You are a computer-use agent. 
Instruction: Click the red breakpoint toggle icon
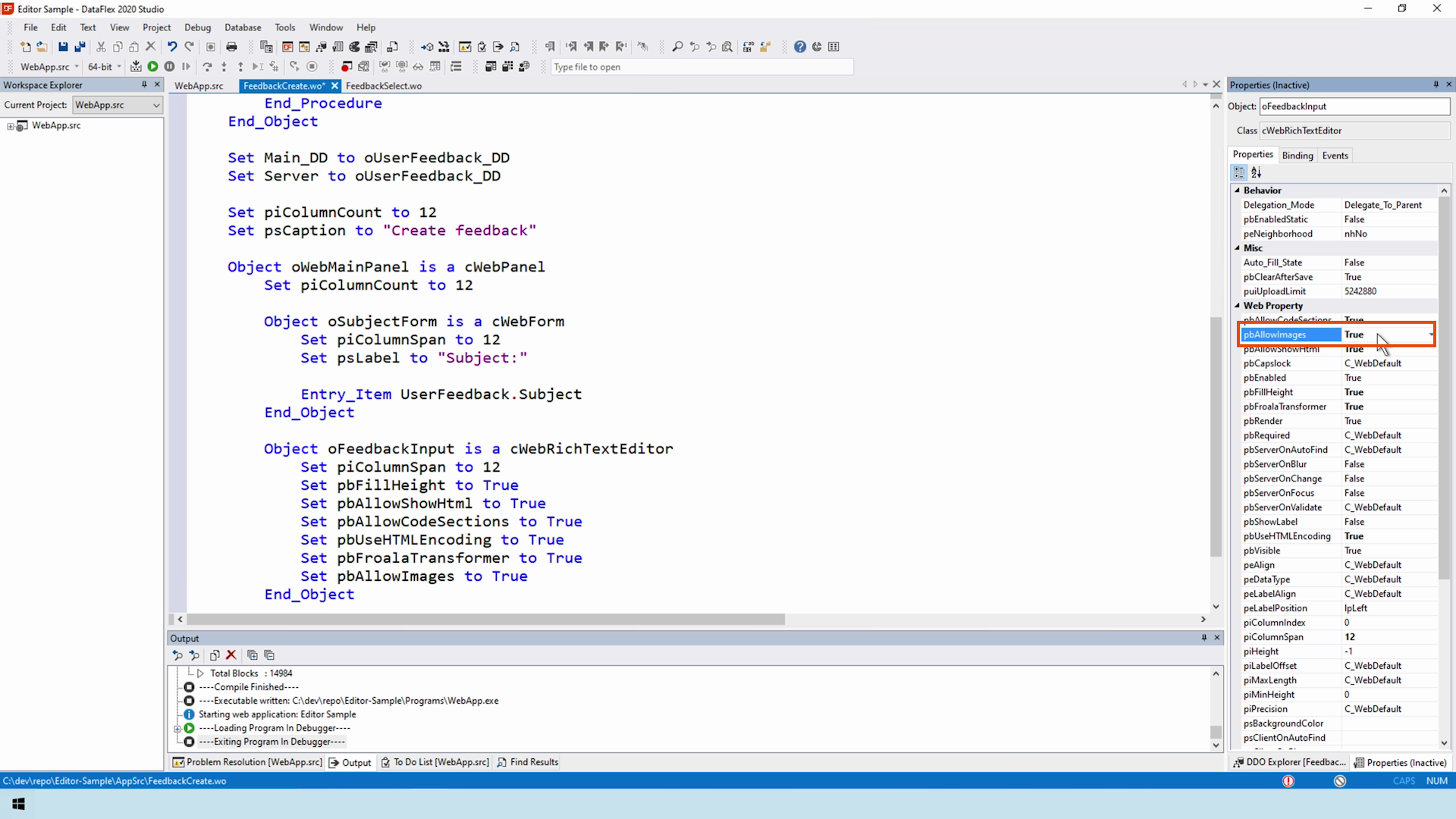[x=346, y=67]
